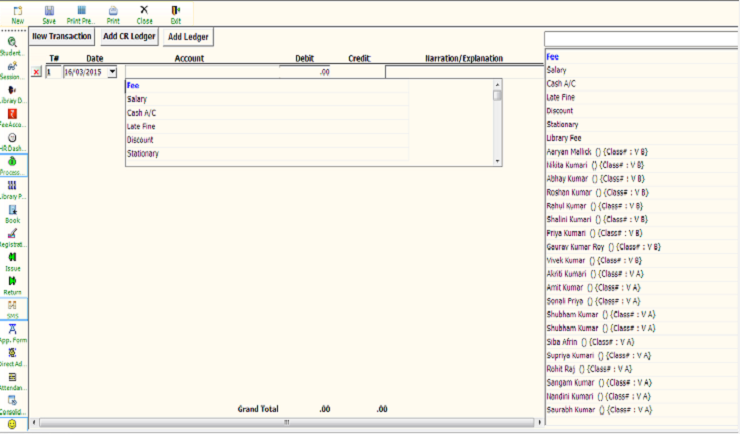Select Salary in the account dropdown list

pos(137,100)
